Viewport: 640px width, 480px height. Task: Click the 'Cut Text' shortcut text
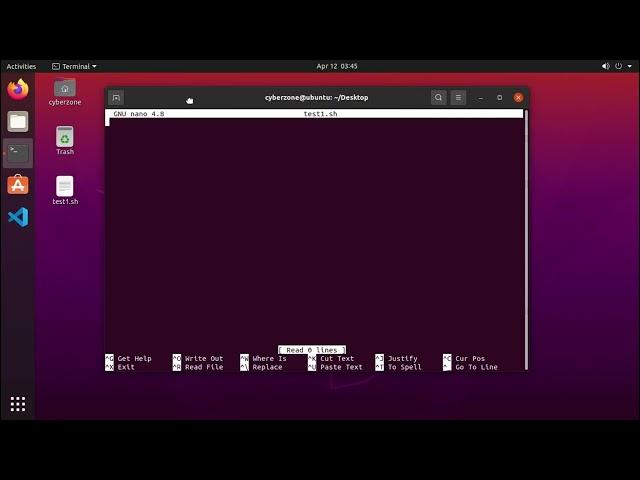[x=337, y=358]
